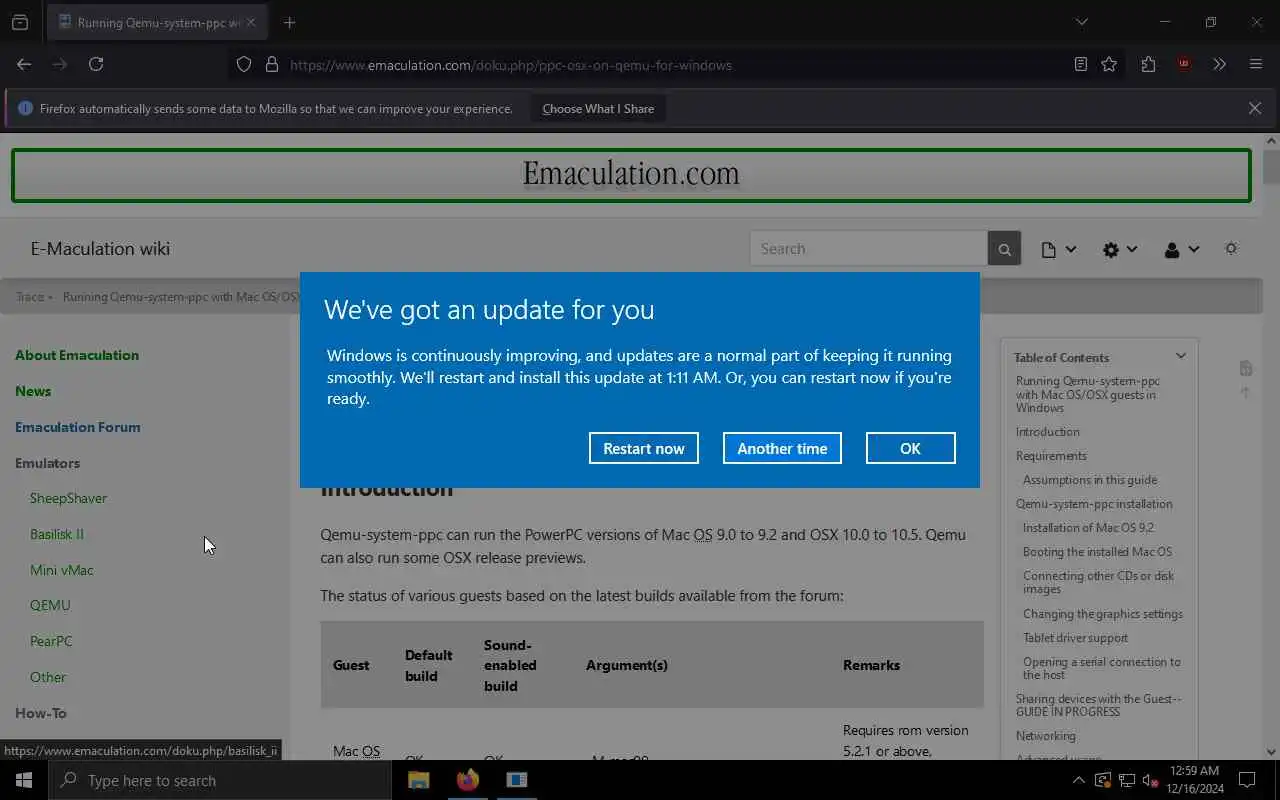
Task: Click the Emaculation.com header banner
Action: [631, 175]
